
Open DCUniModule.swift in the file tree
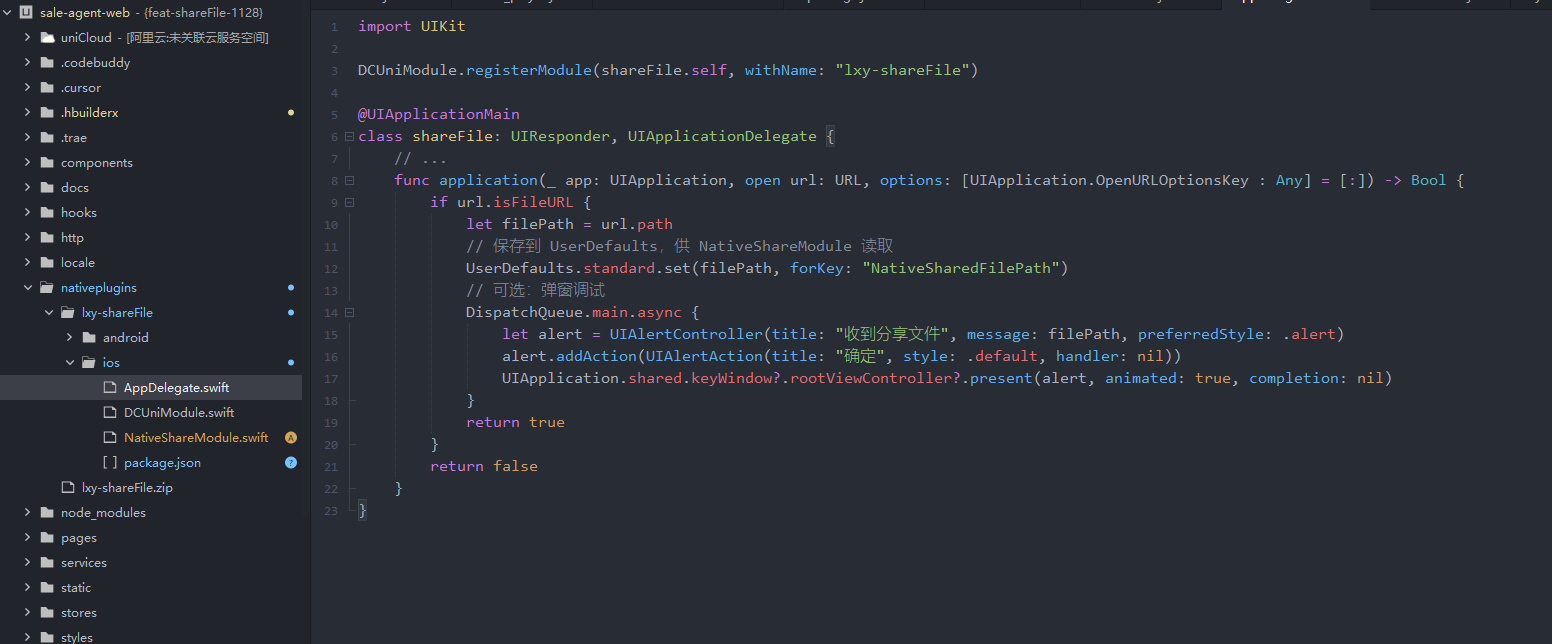coord(178,413)
